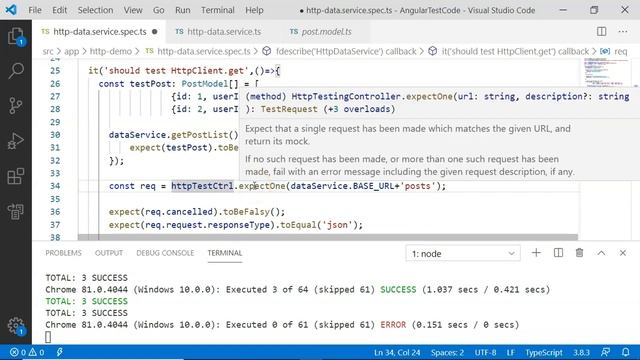Image resolution: width=640 pixels, height=360 pixels.
Task: Click unsaved dot on http-data.service.spec.ts tab
Action: pos(155,31)
